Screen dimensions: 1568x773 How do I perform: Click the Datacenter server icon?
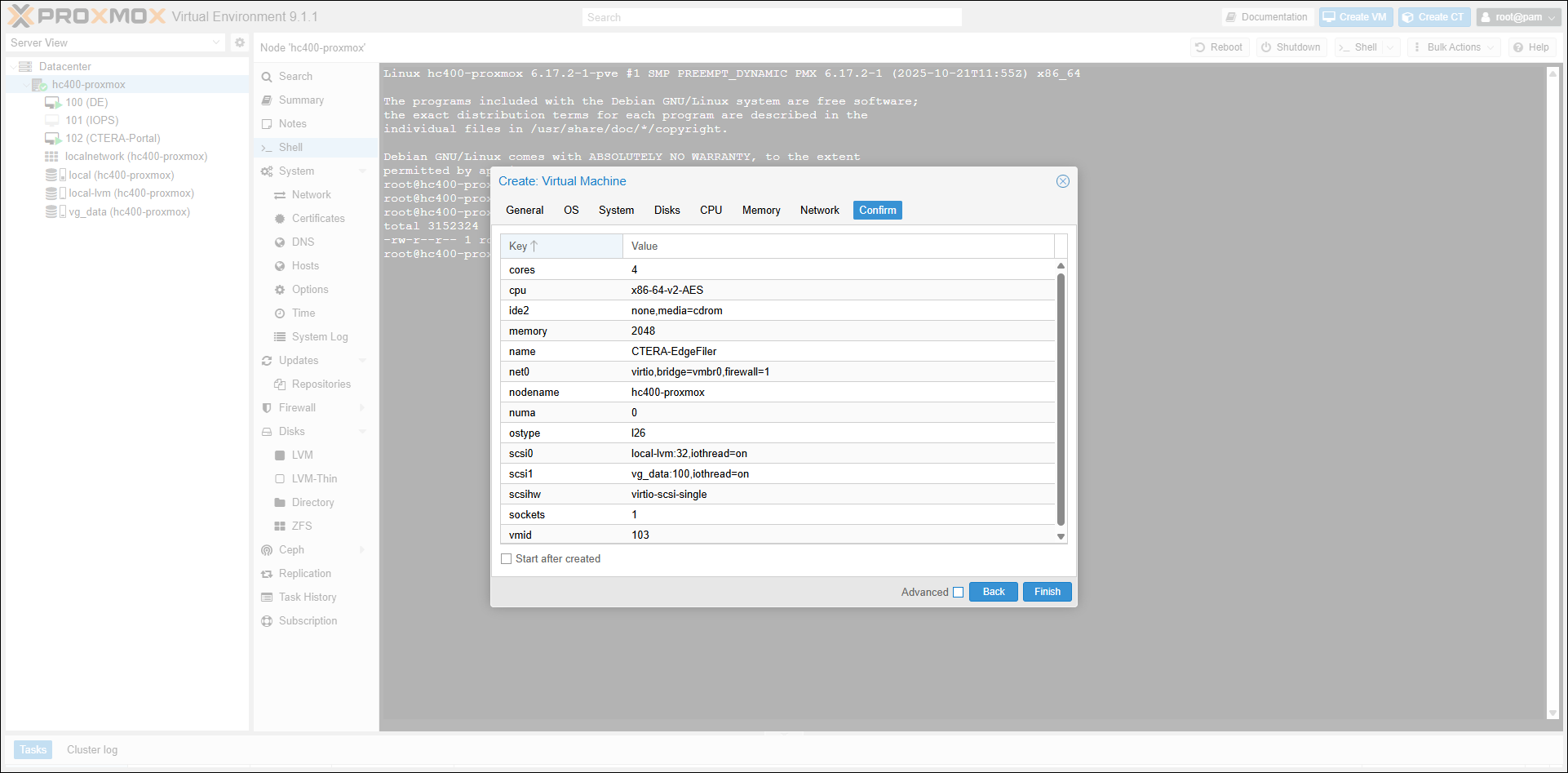pos(25,67)
